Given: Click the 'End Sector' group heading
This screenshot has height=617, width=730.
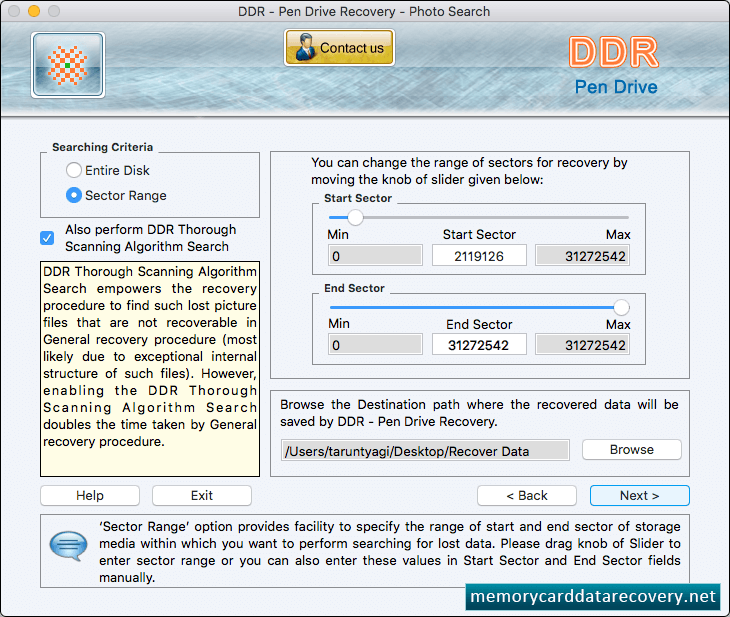Looking at the screenshot, I should [x=354, y=288].
